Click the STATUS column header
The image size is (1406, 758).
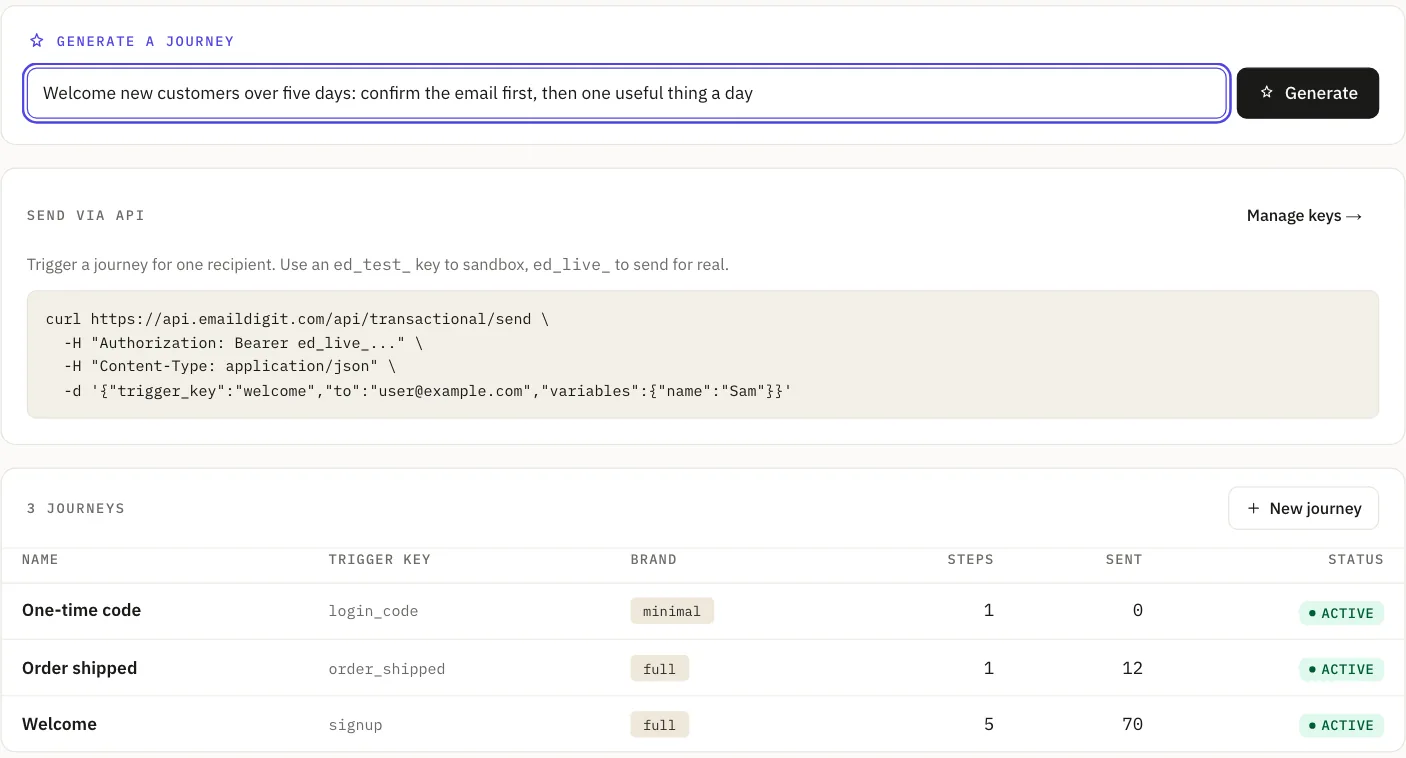coord(1355,559)
